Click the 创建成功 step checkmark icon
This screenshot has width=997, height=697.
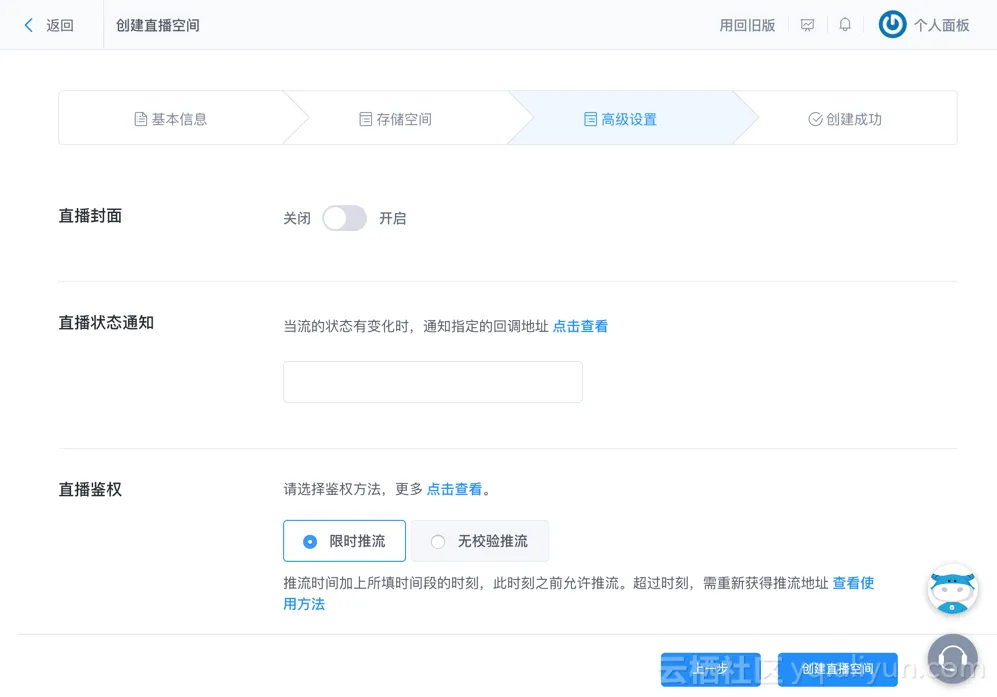pos(815,119)
